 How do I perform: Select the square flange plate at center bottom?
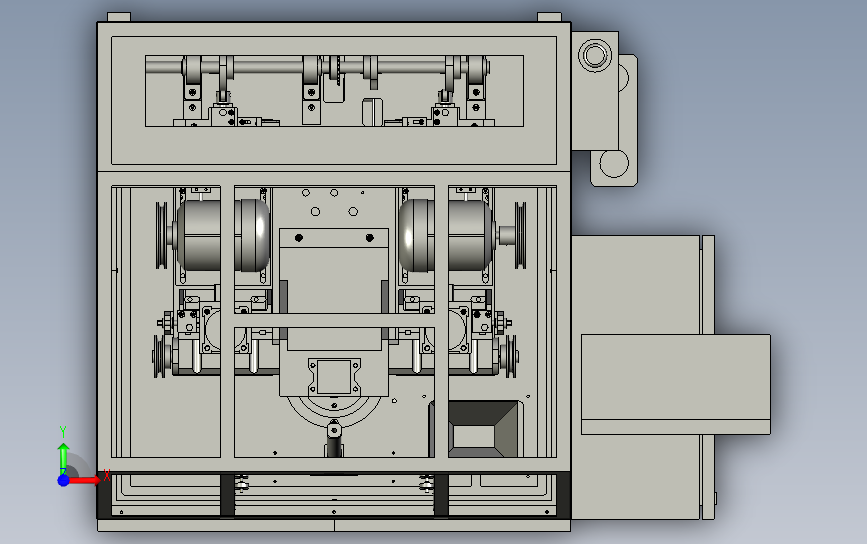(x=334, y=376)
